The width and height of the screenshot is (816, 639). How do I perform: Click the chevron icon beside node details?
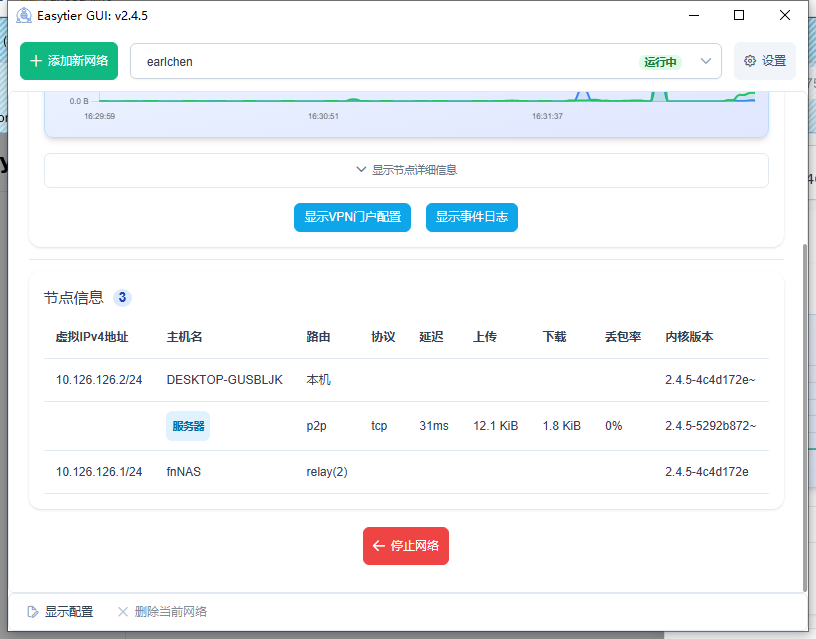coord(361,170)
